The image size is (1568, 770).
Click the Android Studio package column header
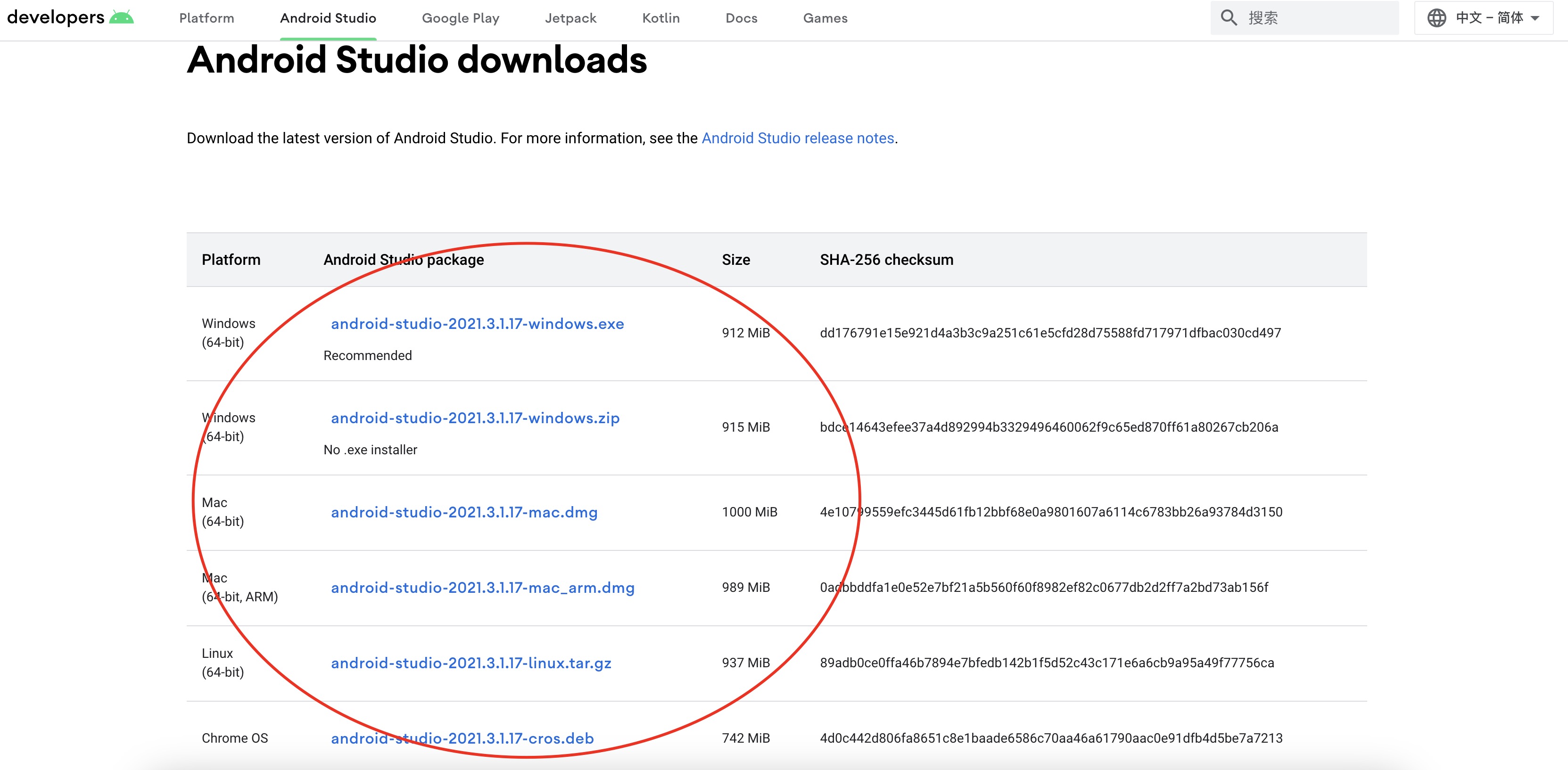404,260
